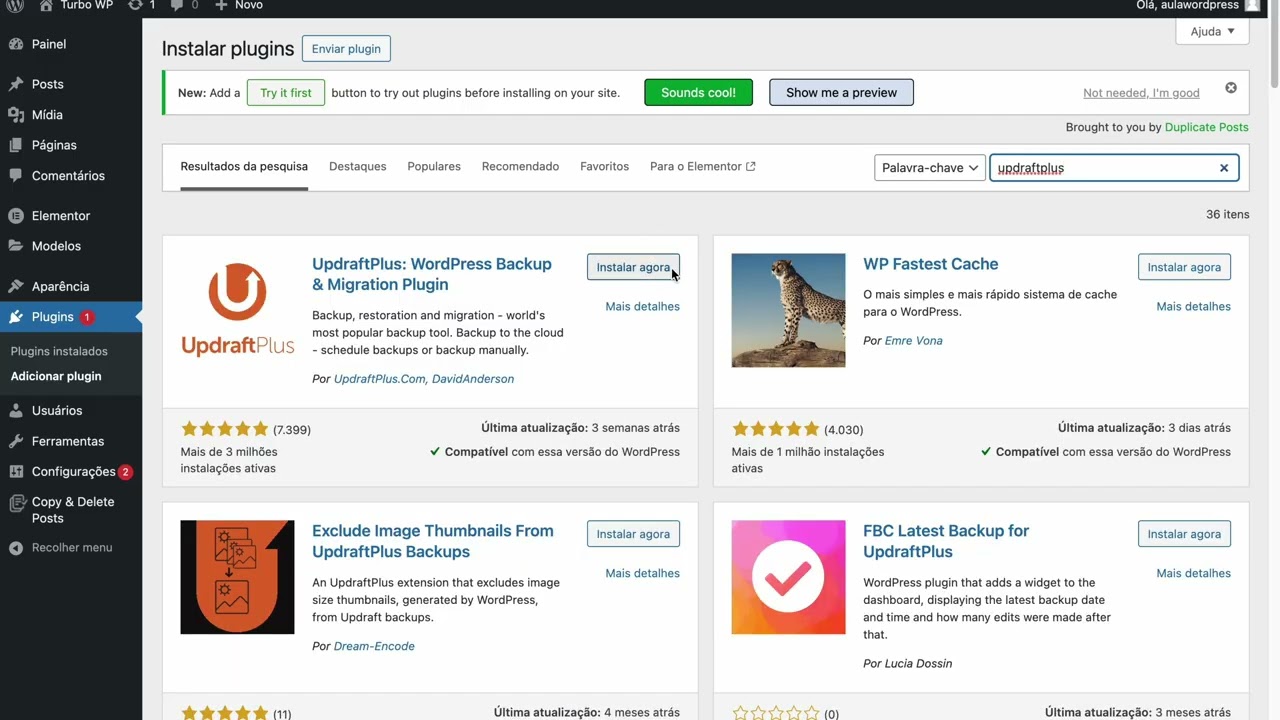Screen dimensions: 1280x720
Task: Open Mais detalhes for FBC Latest Backup
Action: [x=1193, y=573]
